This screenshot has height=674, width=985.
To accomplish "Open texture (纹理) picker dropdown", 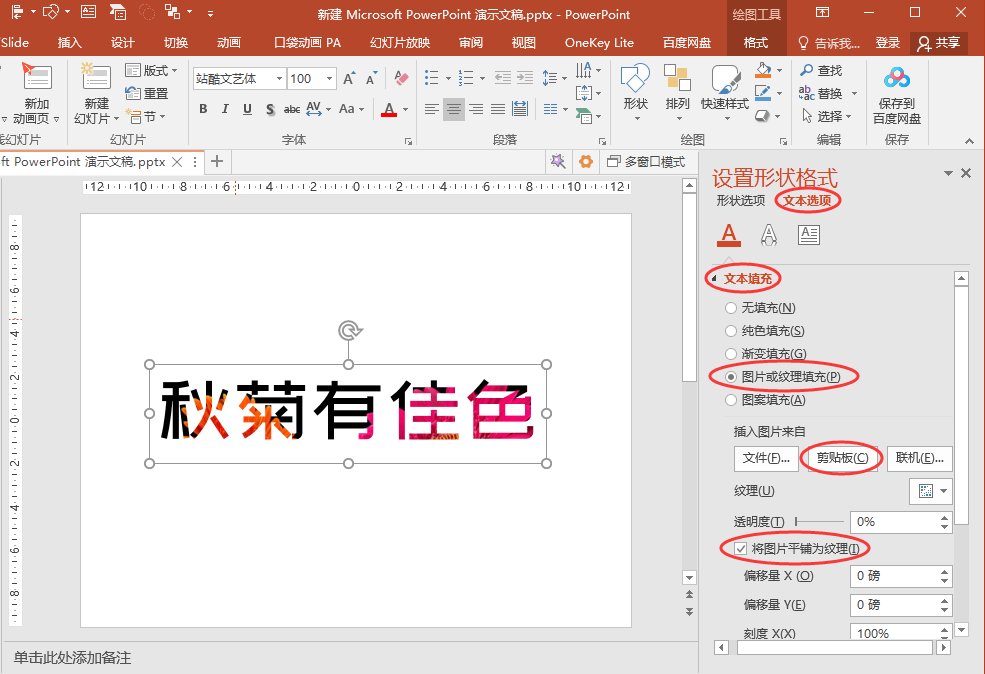I will click(931, 491).
